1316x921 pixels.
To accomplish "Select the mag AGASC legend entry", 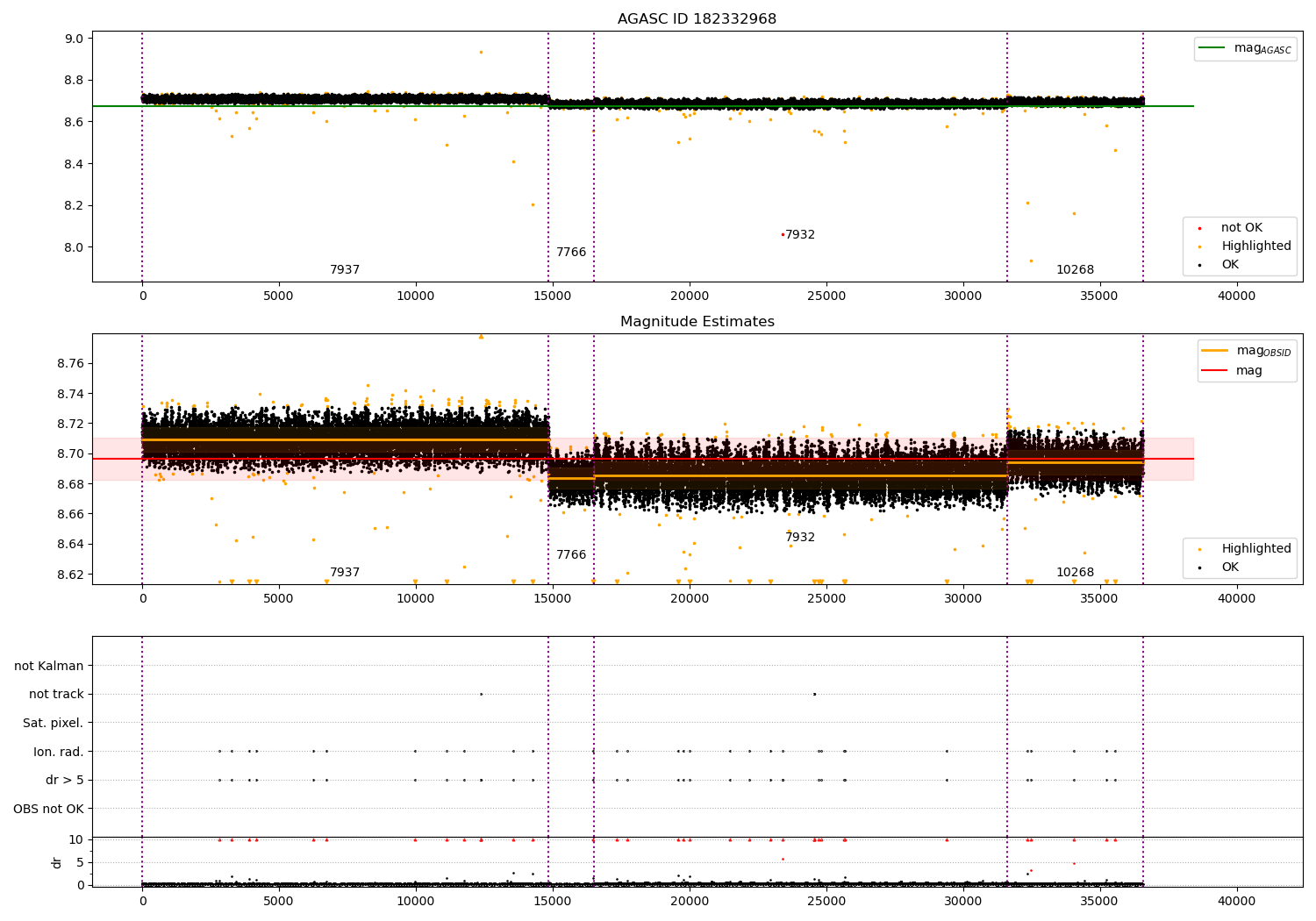I will coord(1245,48).
